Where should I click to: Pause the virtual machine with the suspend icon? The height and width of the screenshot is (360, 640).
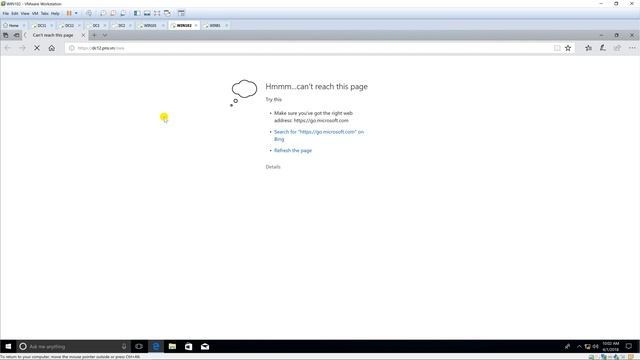point(69,13)
